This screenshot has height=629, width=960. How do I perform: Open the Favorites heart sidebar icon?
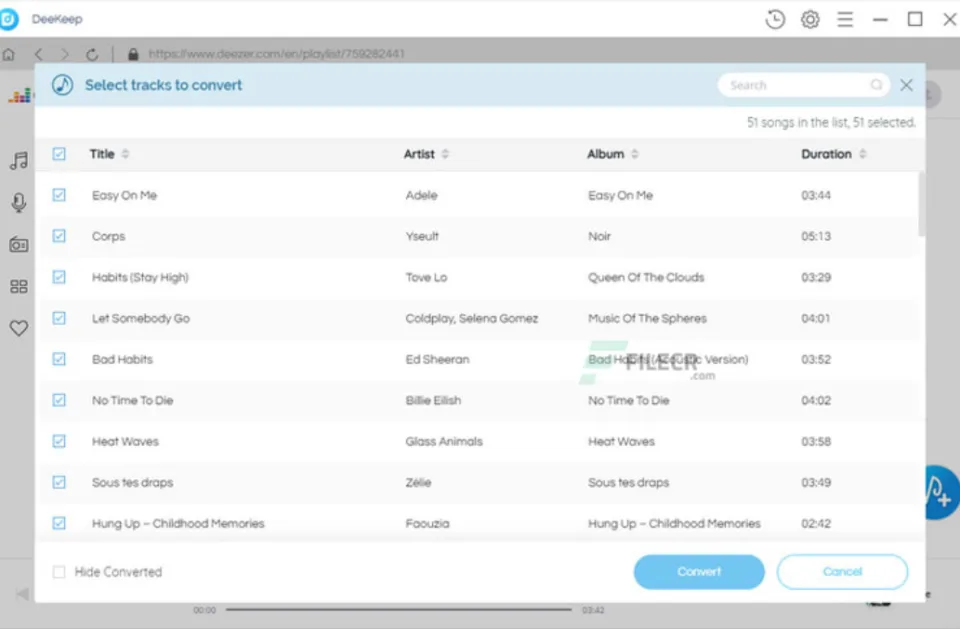click(19, 328)
